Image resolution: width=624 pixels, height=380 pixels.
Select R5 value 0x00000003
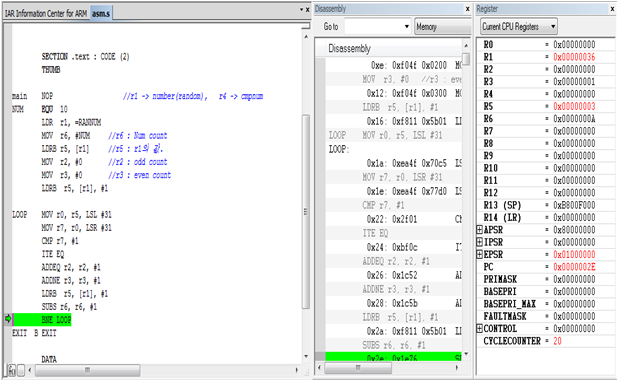(x=574, y=106)
